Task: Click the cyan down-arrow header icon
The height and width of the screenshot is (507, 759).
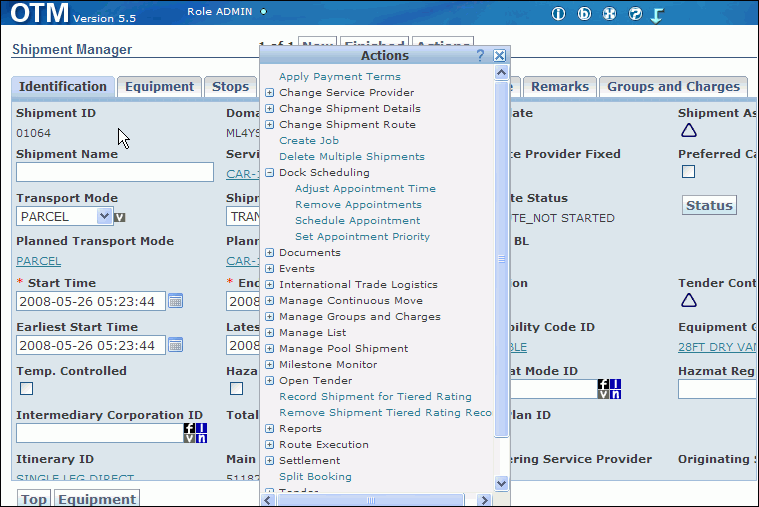Action: coord(657,15)
